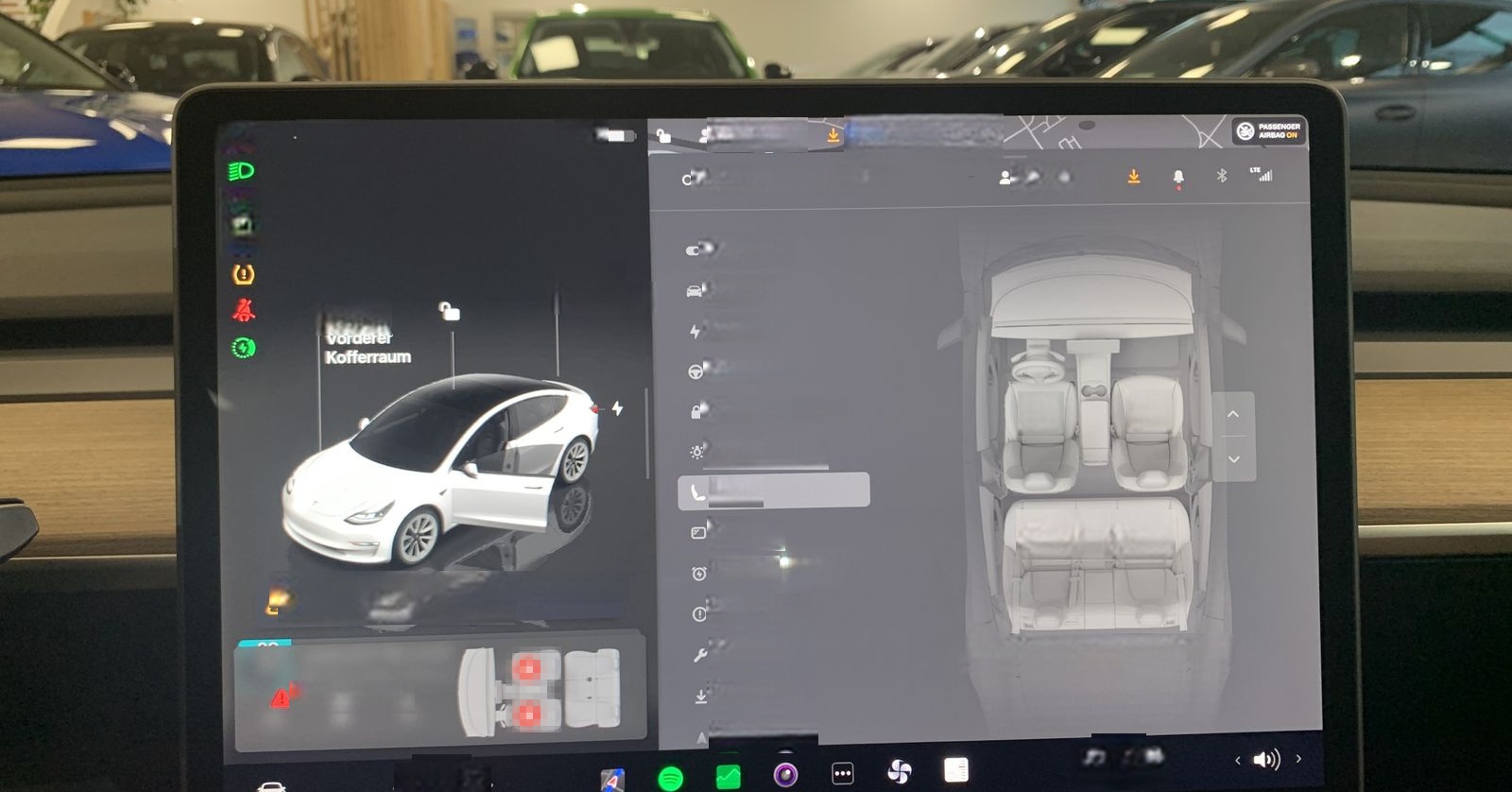This screenshot has width=1512, height=792.
Task: Tap the white Tesla car rendering
Action: tap(440, 470)
